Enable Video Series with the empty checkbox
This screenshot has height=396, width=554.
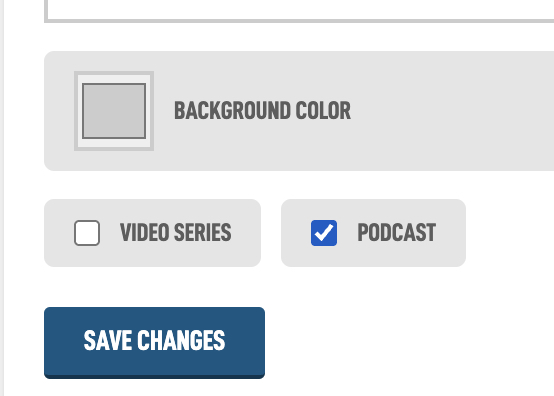(87, 233)
